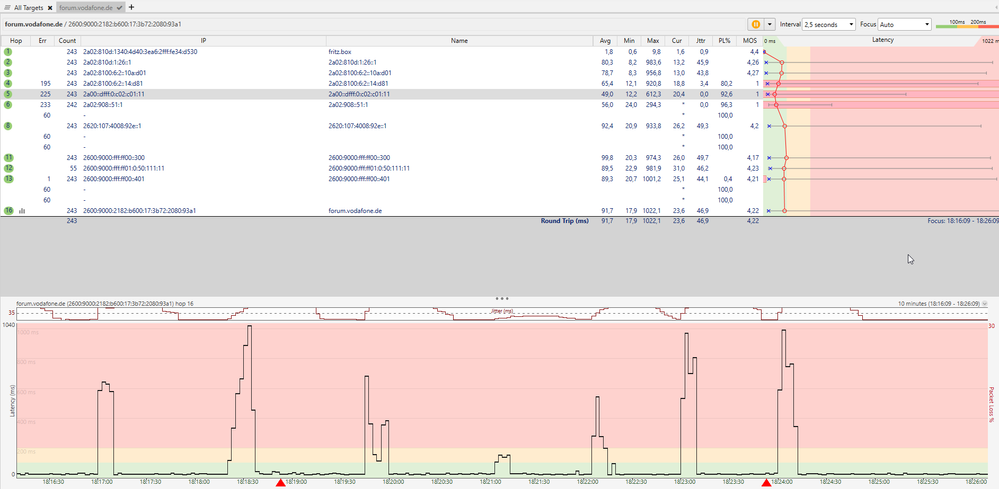Click the All Targets list icon
The width and height of the screenshot is (999, 489).
click(7, 7)
